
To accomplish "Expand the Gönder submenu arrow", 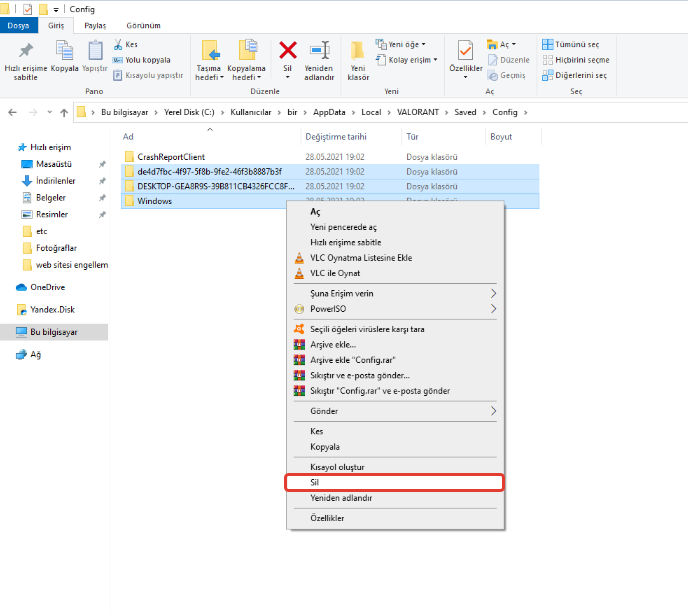I will click(x=493, y=411).
